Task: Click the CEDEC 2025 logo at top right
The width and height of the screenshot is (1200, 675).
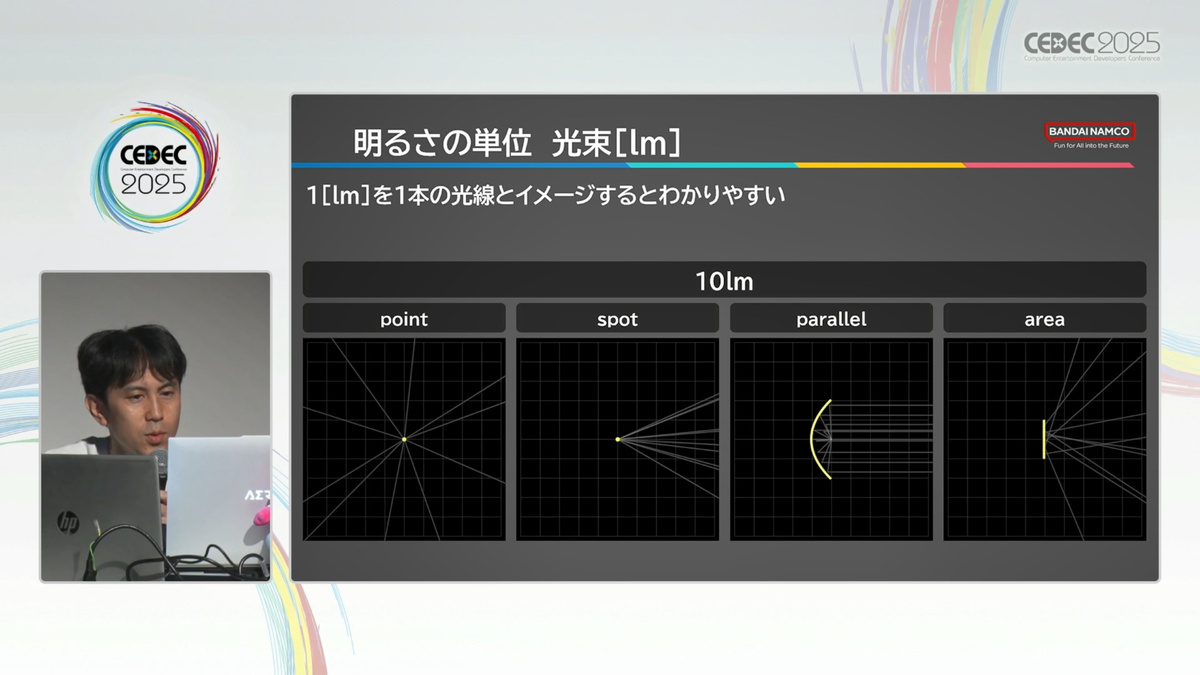Action: [x=1091, y=46]
